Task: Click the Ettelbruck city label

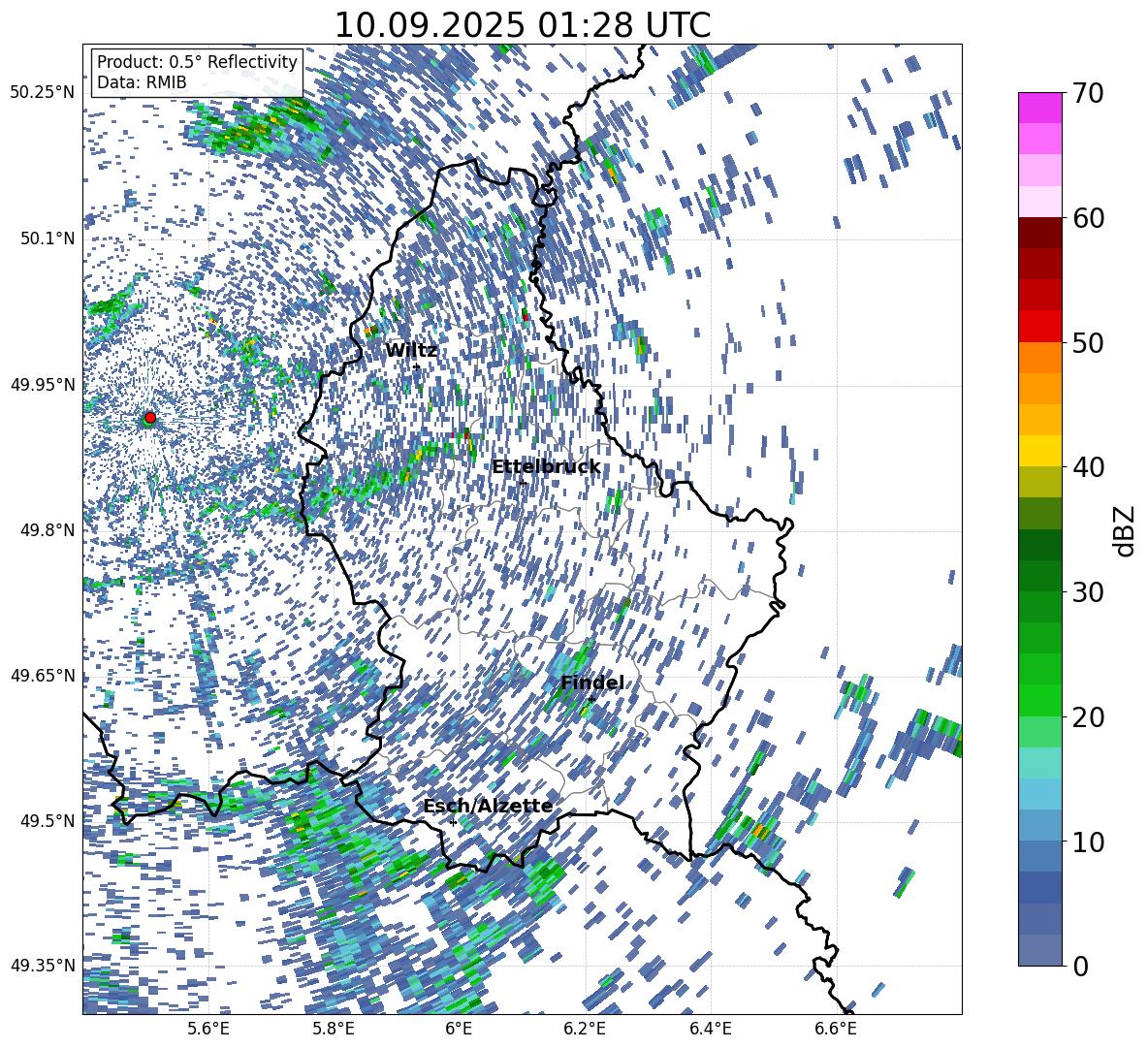Action: [546, 467]
